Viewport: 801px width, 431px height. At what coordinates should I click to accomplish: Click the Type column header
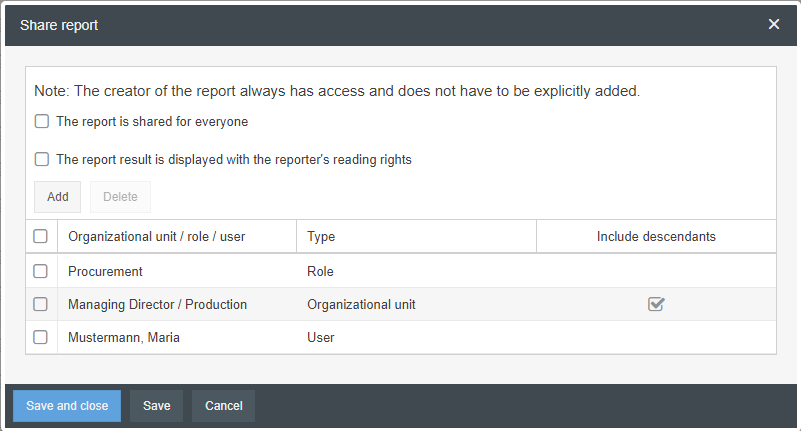(321, 237)
